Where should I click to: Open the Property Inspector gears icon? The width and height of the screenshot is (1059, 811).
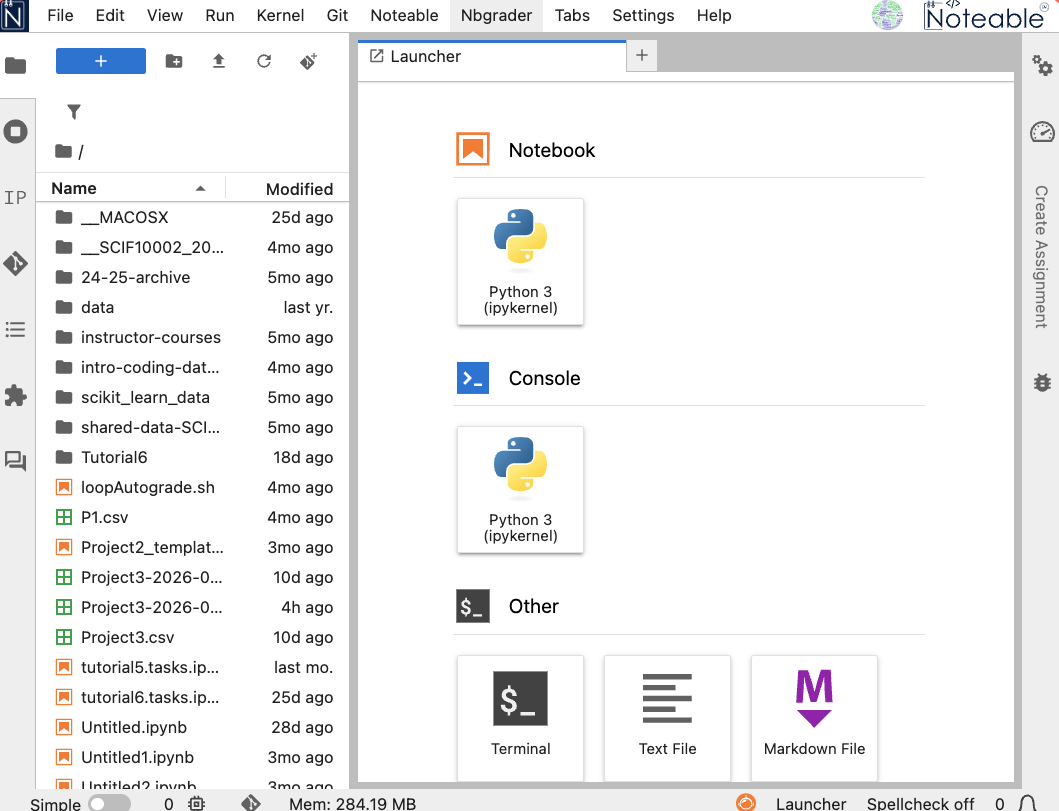(1042, 66)
